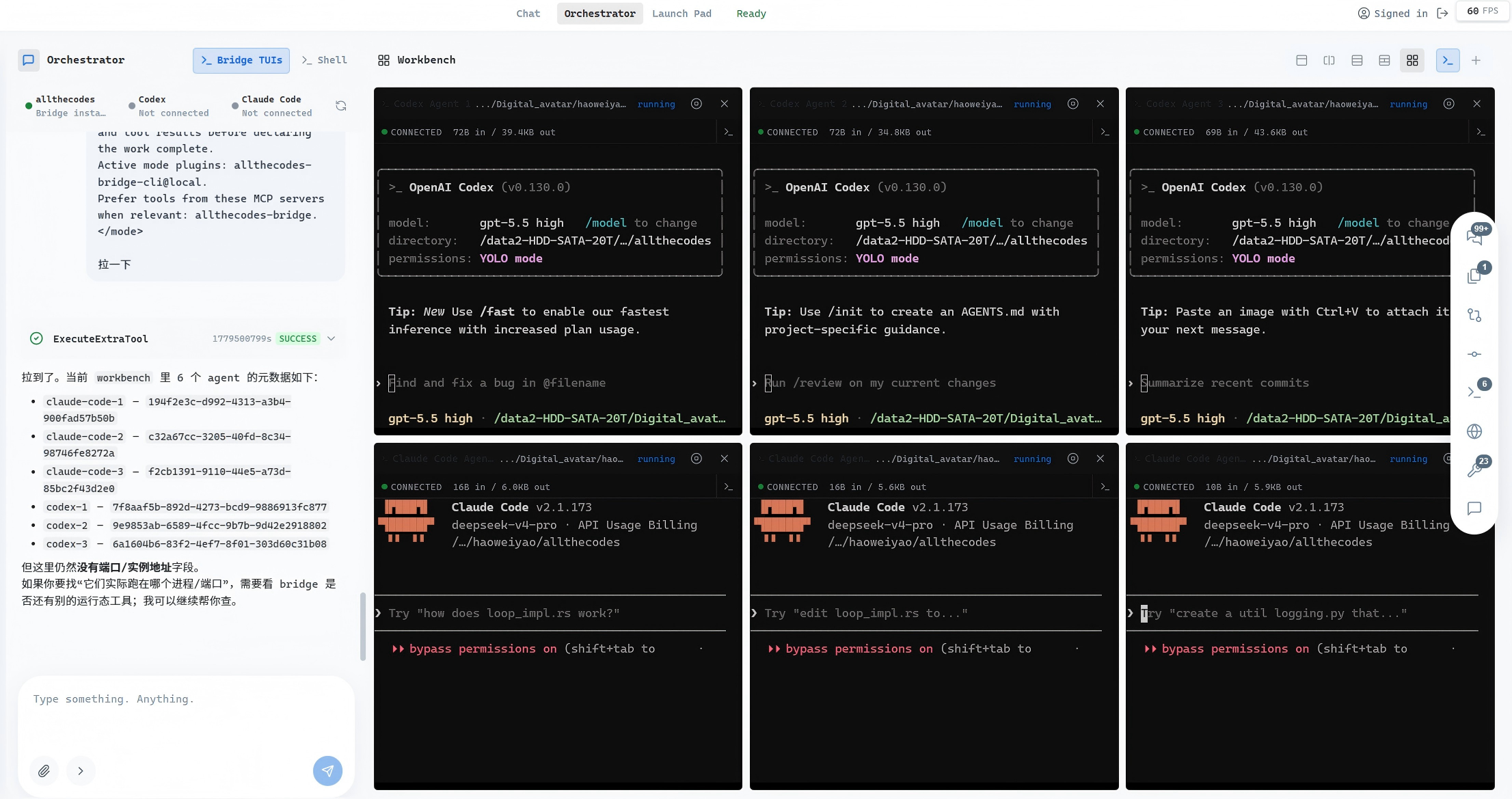Click the 'edit loop_impl.rs to' prompt

(x=866, y=613)
